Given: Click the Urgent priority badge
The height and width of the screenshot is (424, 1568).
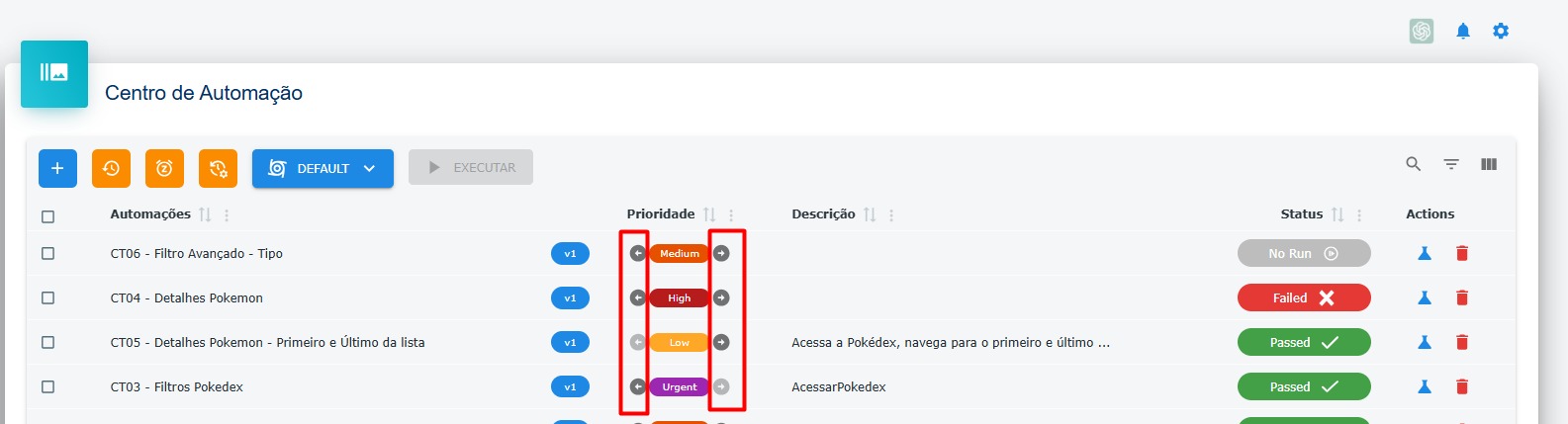Looking at the screenshot, I should click(680, 386).
